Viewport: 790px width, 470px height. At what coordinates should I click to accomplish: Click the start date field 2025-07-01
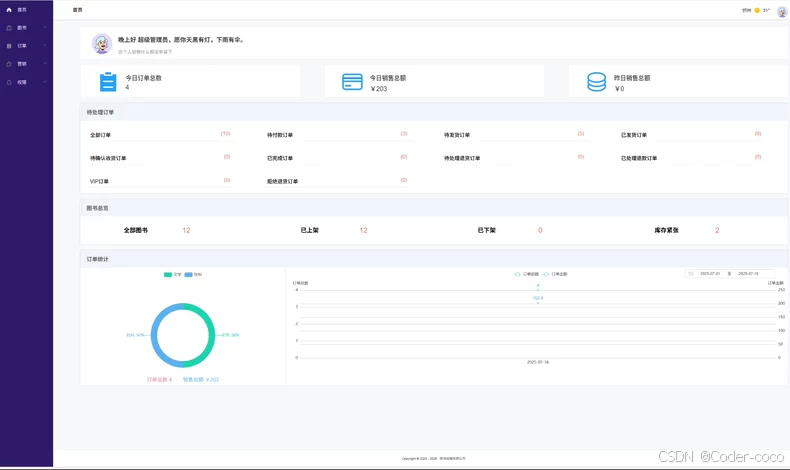tap(710, 274)
